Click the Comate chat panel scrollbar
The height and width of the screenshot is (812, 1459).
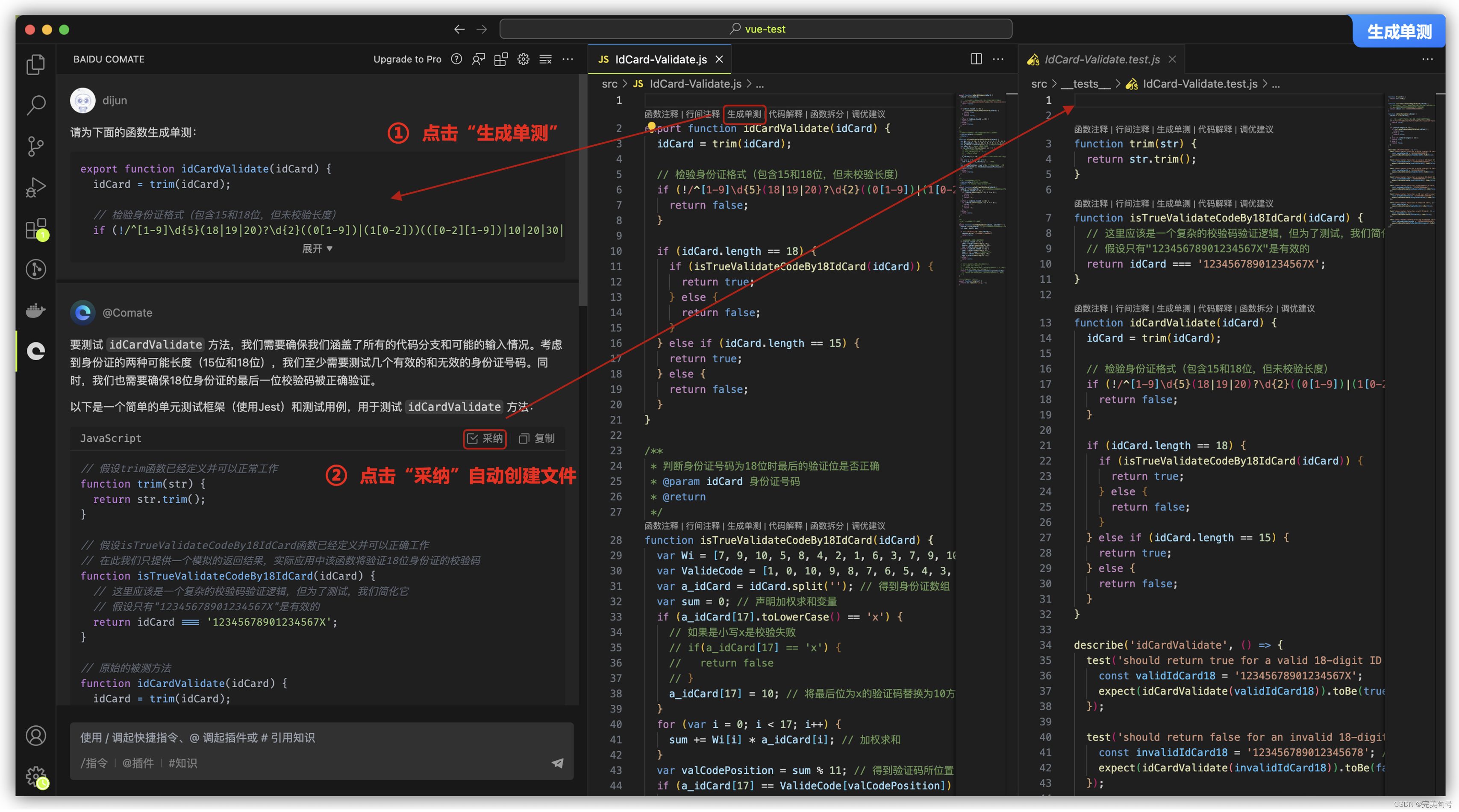point(582,190)
